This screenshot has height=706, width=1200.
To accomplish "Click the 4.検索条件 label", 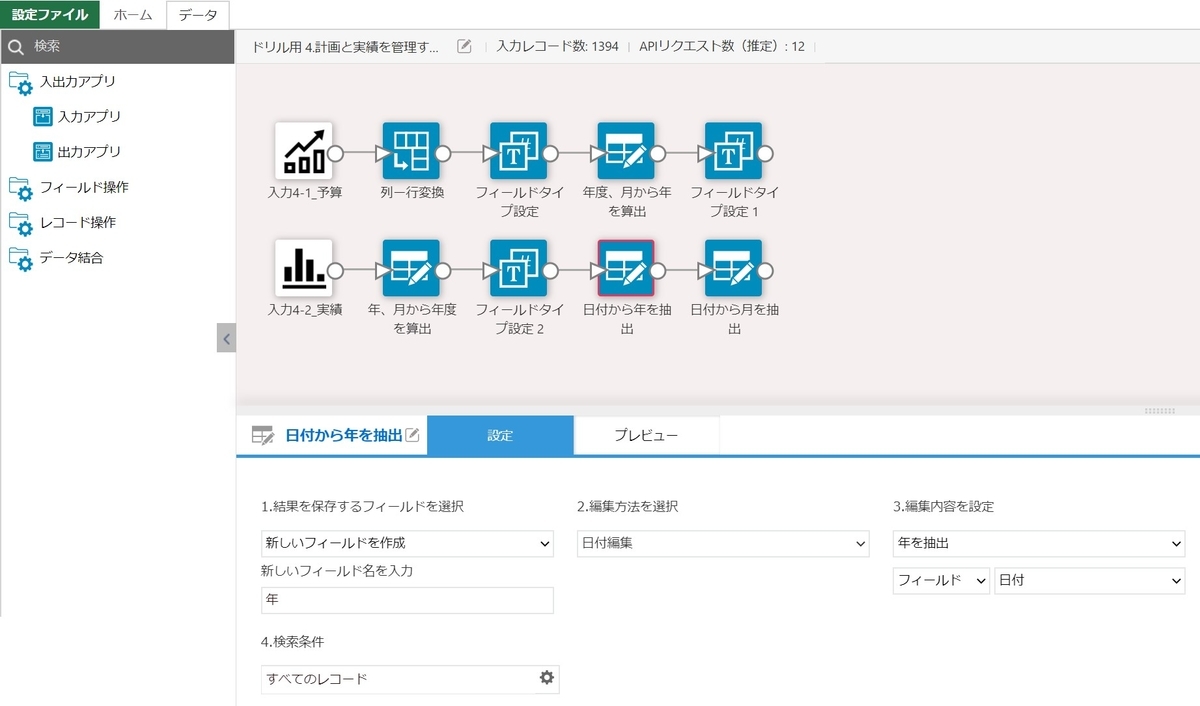I will click(294, 642).
